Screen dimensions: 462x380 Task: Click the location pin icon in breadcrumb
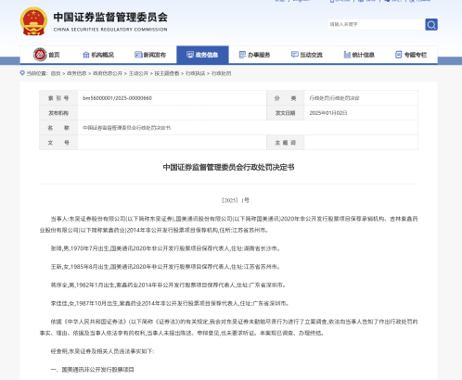22,73
